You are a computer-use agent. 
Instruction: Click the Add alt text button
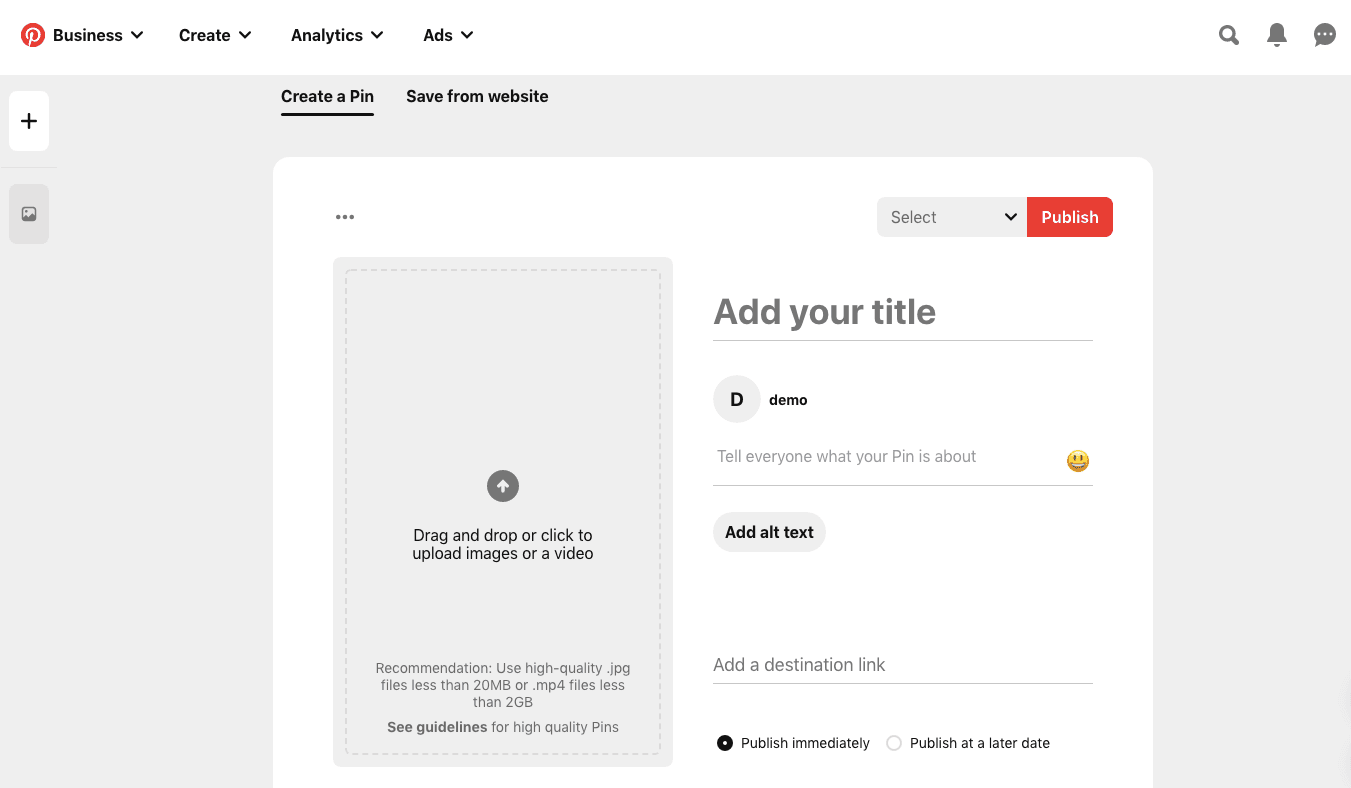pyautogui.click(x=769, y=531)
